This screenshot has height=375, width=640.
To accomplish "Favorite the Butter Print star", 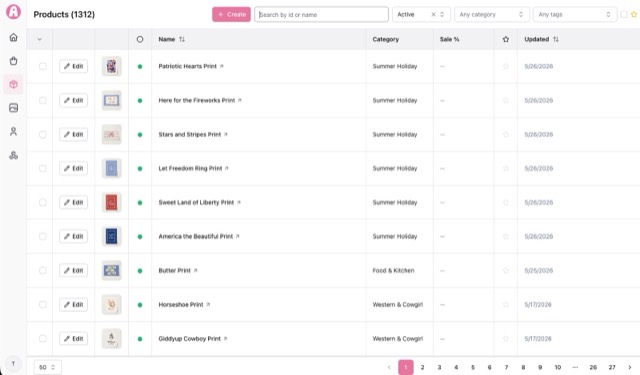I will (506, 271).
